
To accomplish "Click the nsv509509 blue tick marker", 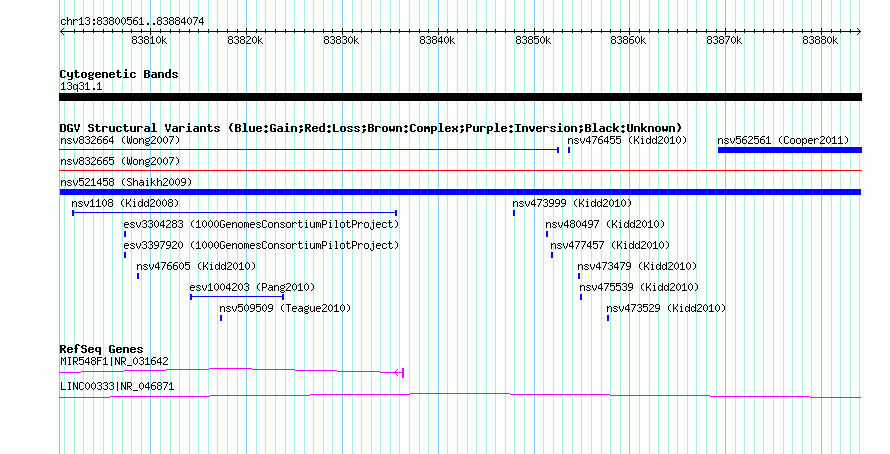I will [221, 318].
